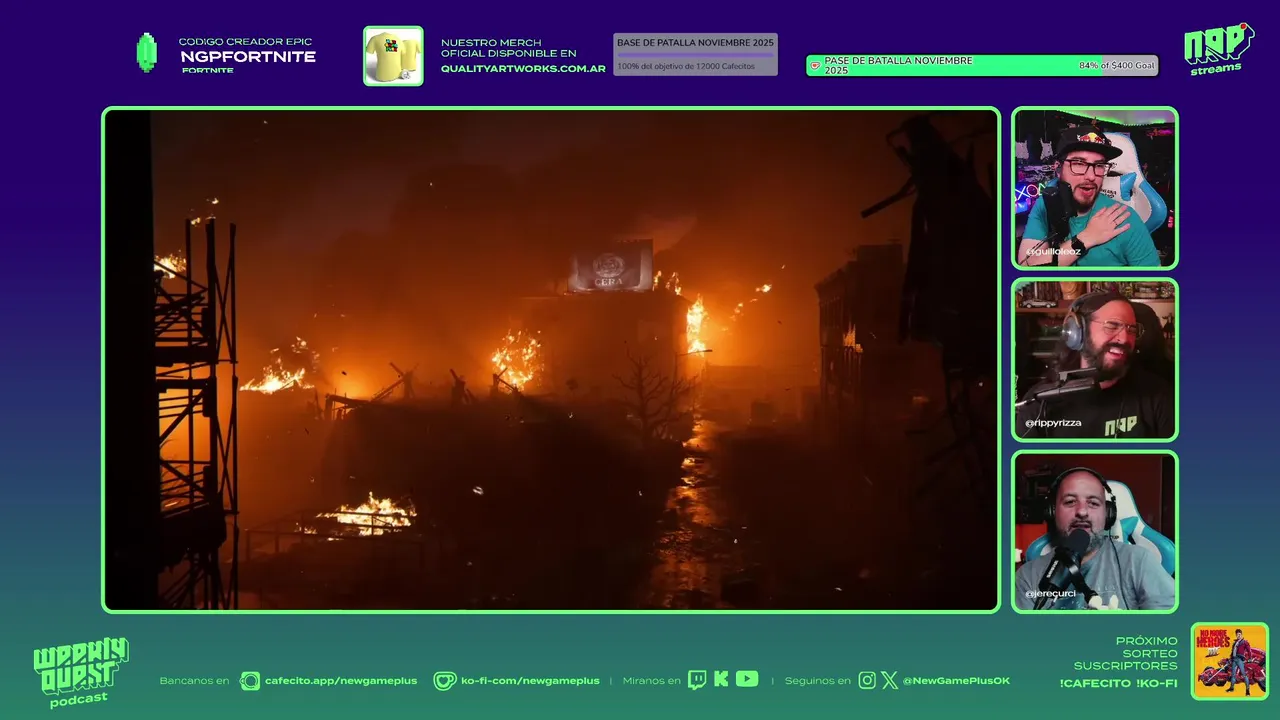Image resolution: width=1280 pixels, height=720 pixels.
Task: Click the @rippyrizza name tag
Action: (x=1053, y=423)
